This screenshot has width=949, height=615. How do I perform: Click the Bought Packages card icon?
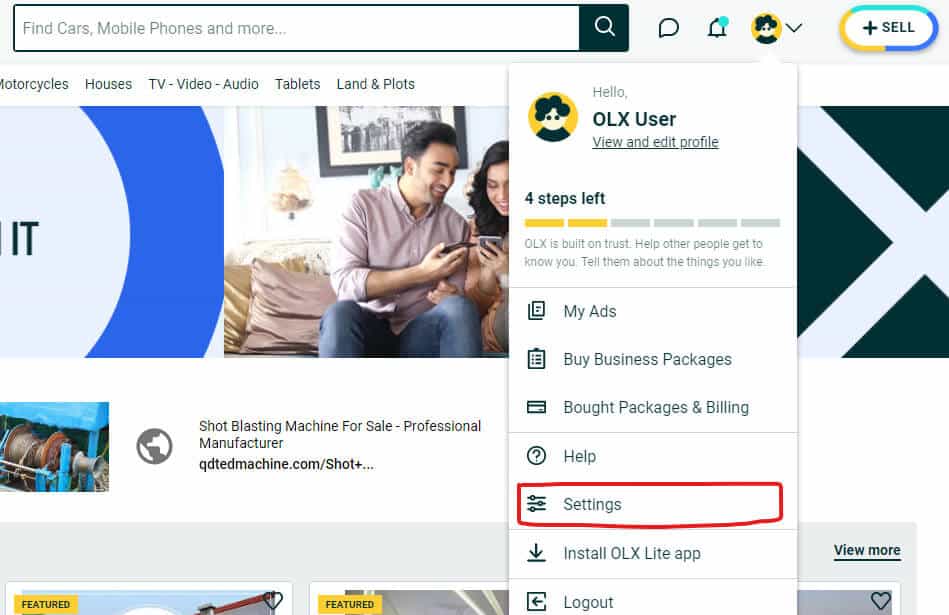[x=536, y=407]
